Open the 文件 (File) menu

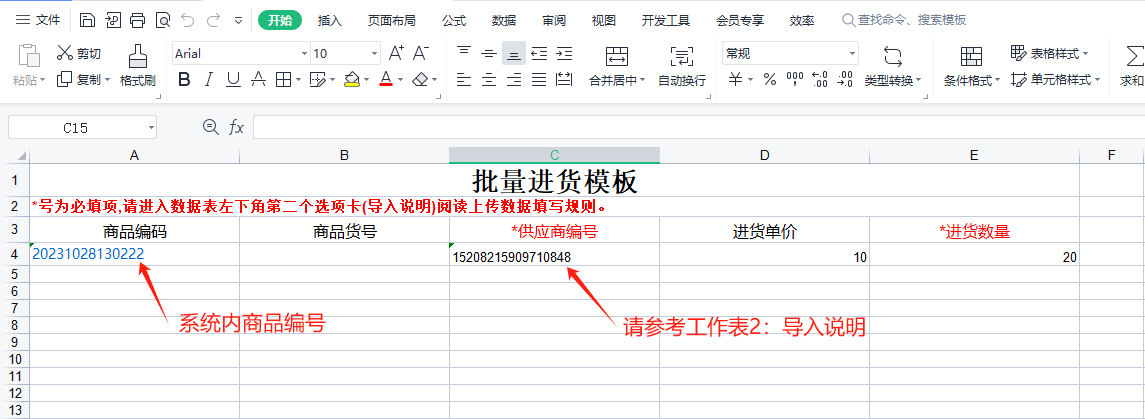(x=40, y=20)
